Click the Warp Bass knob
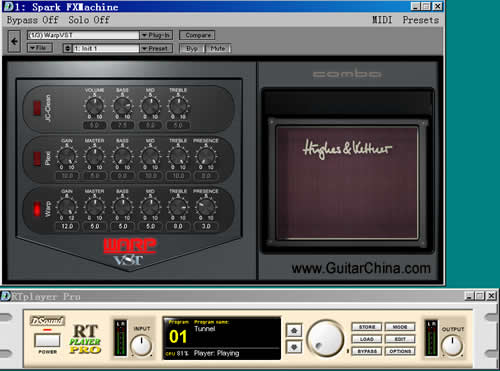Screen dimensions: 500x371 (122, 207)
